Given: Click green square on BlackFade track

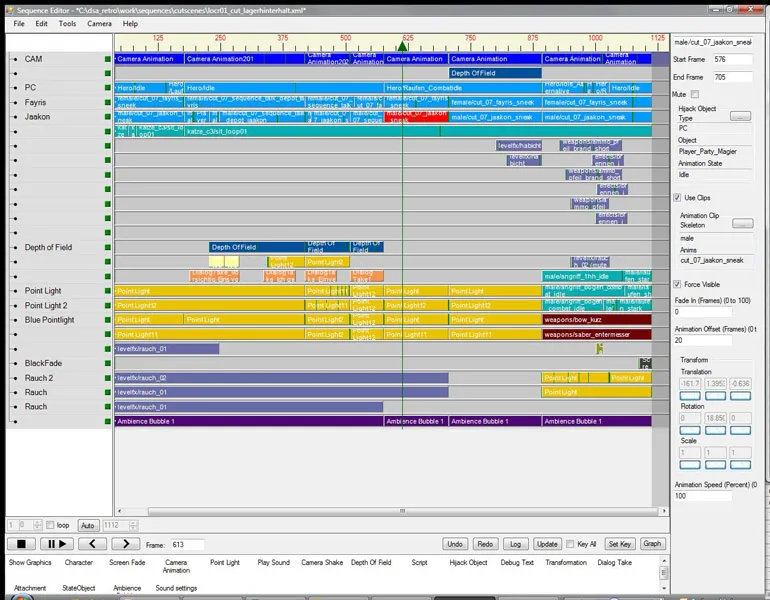Looking at the screenshot, I should point(108,364).
